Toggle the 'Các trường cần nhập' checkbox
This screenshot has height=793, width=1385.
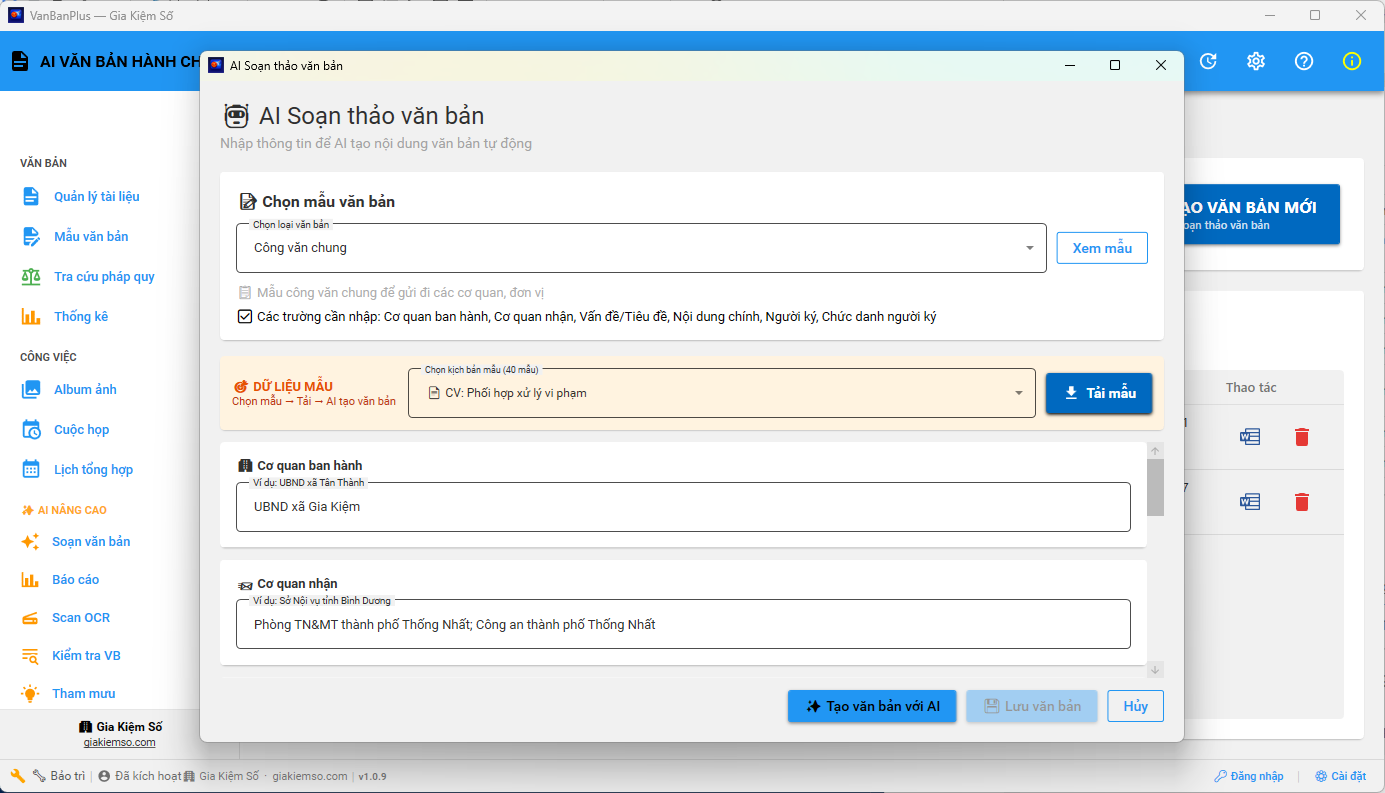click(x=245, y=317)
